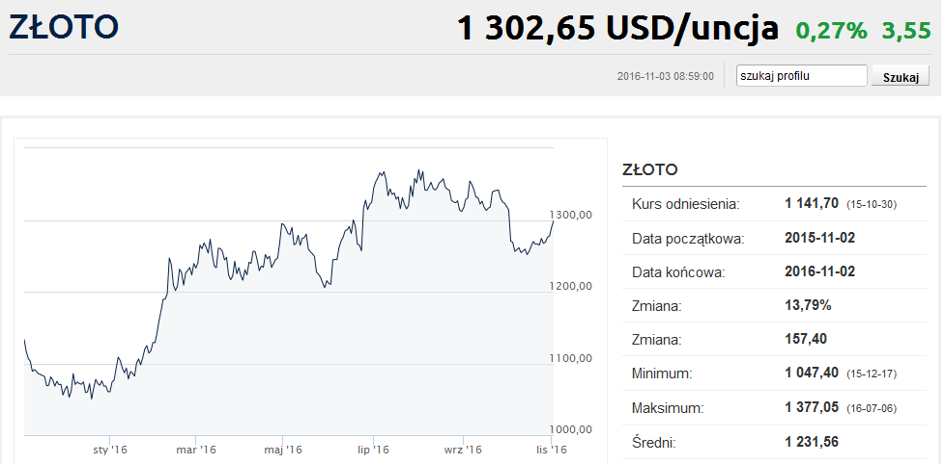Click the chart peak near lip '16
The height and width of the screenshot is (464, 945).
[x=381, y=173]
